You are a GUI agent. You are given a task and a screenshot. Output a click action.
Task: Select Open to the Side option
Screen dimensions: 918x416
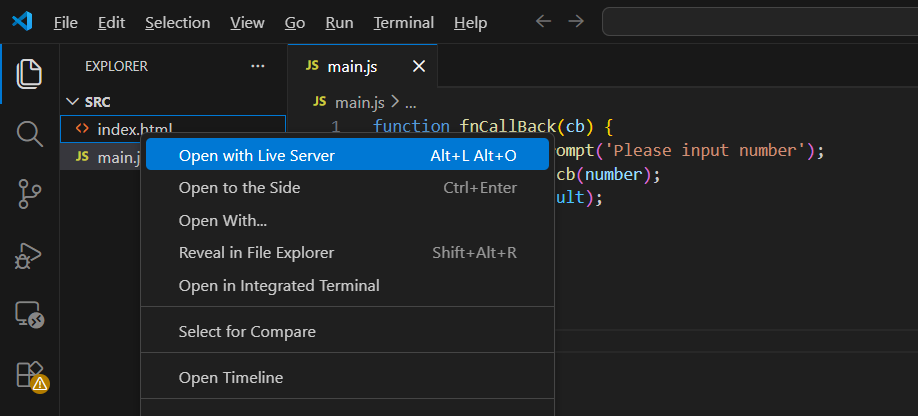239,187
